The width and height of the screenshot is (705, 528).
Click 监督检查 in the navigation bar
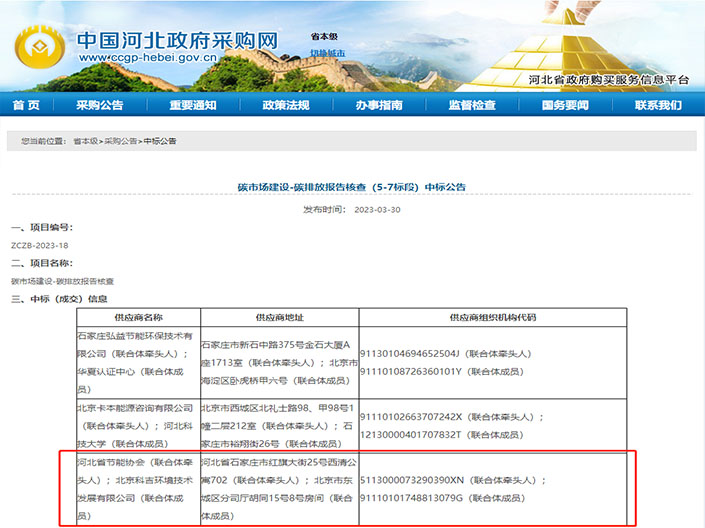[x=472, y=106]
